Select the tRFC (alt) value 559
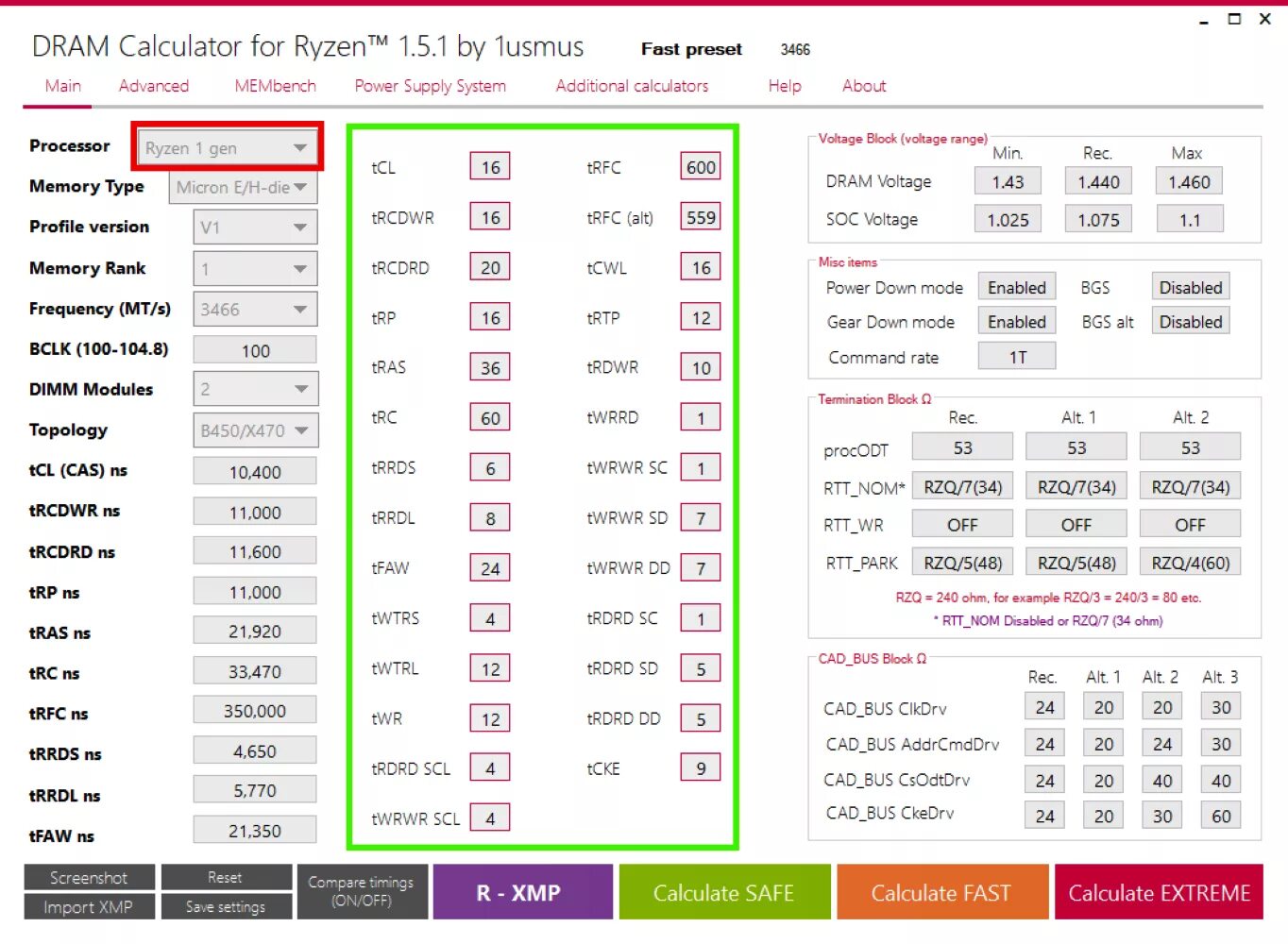1288x944 pixels. pyautogui.click(x=701, y=217)
